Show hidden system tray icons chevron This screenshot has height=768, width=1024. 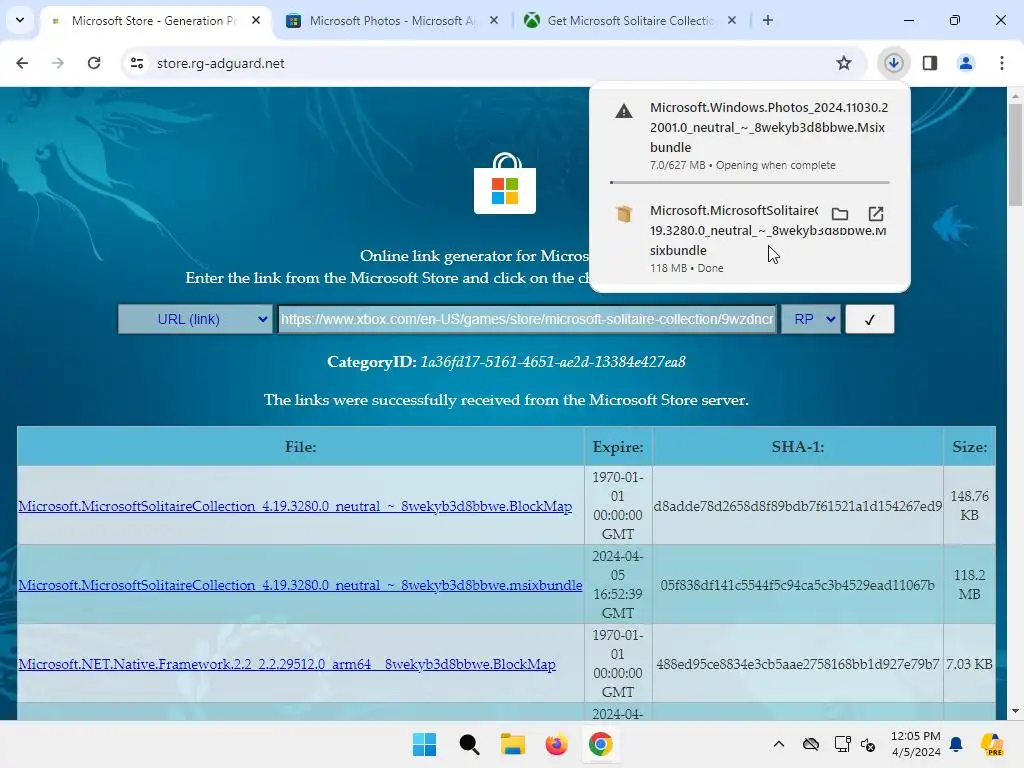[778, 744]
